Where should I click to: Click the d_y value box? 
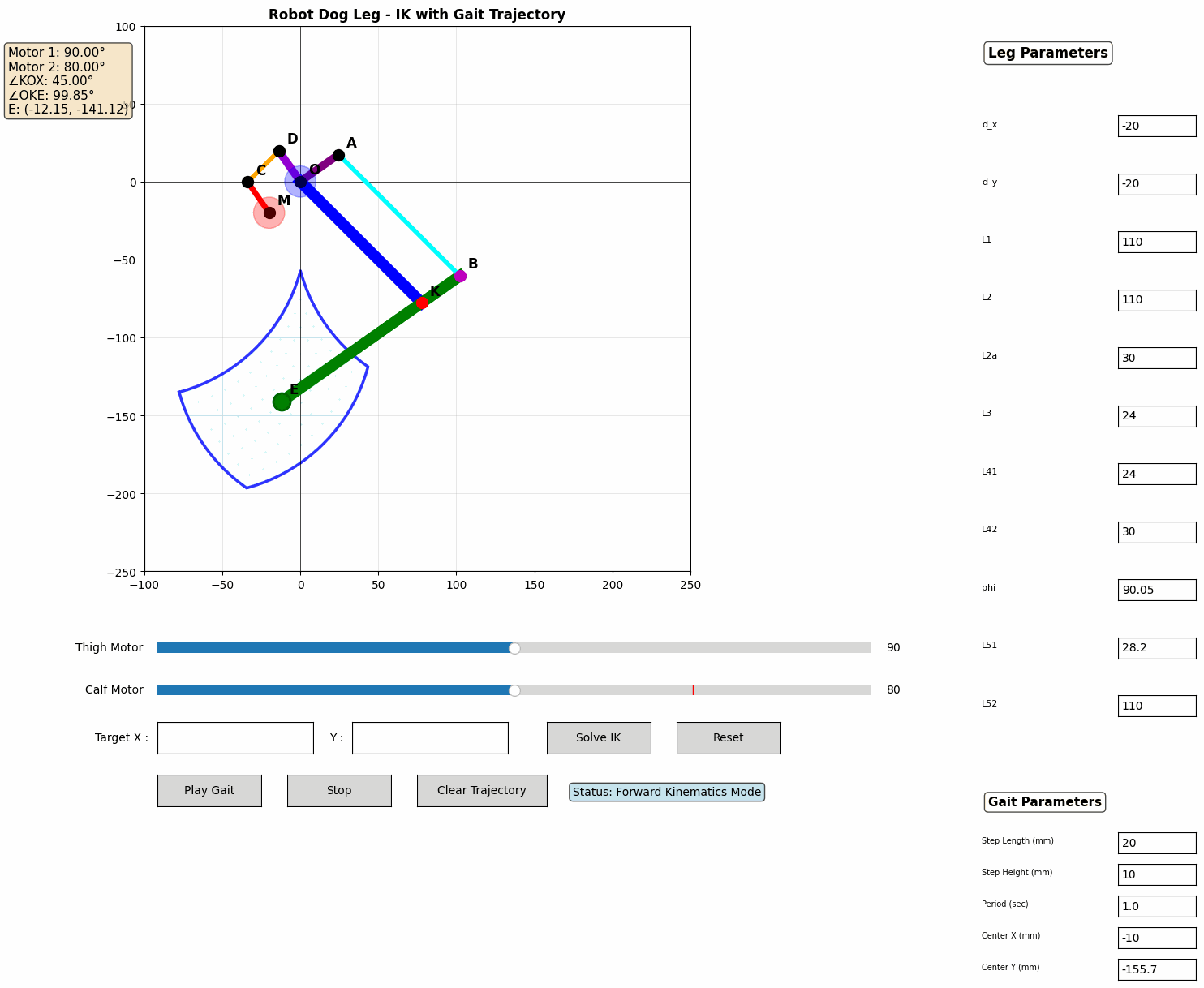pos(1156,183)
